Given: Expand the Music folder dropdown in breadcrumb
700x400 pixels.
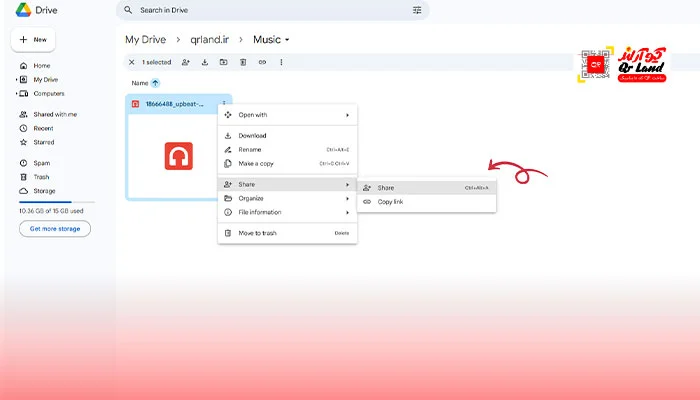Looking at the screenshot, I should pyautogui.click(x=287, y=40).
